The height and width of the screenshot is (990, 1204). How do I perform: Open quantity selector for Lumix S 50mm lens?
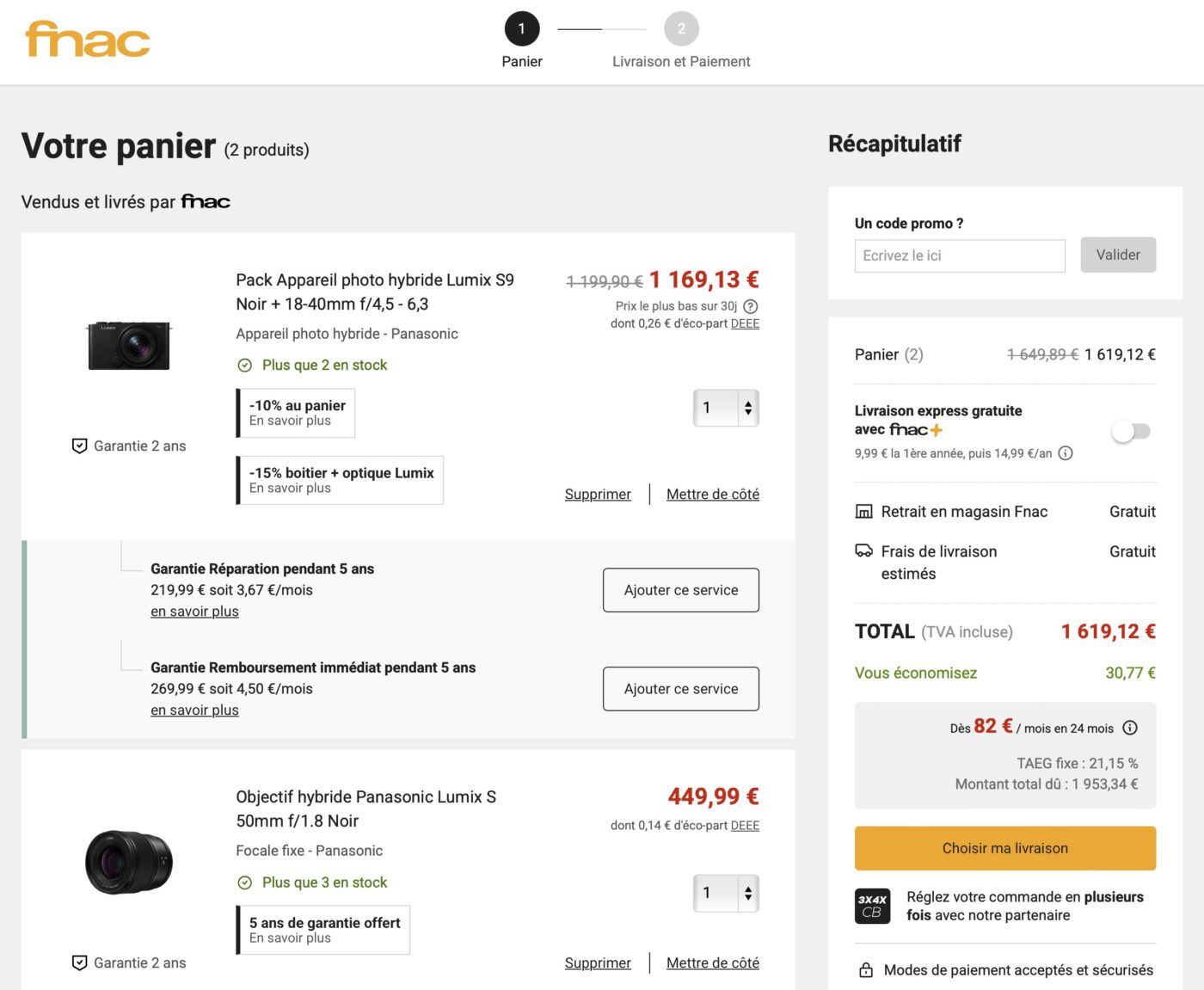point(726,893)
